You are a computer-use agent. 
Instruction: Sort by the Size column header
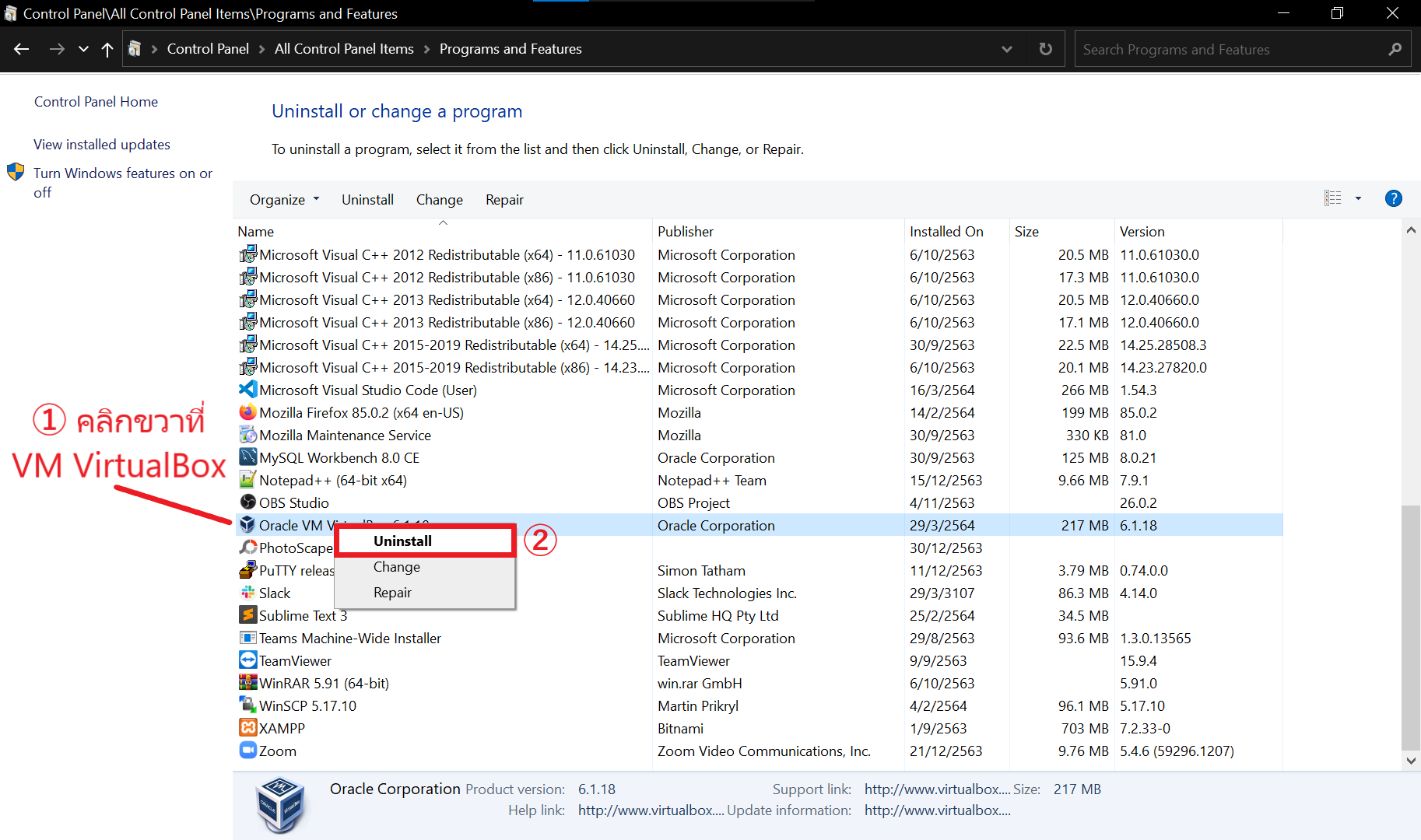click(1026, 232)
